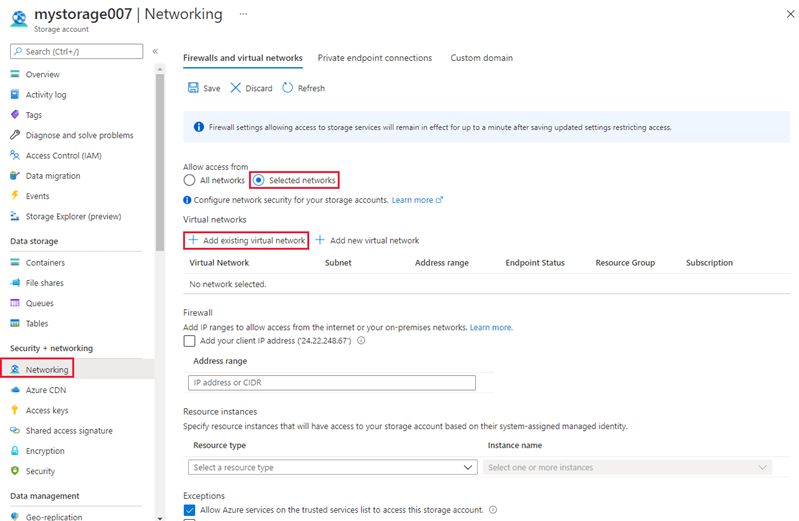The image size is (799, 521).
Task: Click the Subnet column header
Action: point(338,263)
